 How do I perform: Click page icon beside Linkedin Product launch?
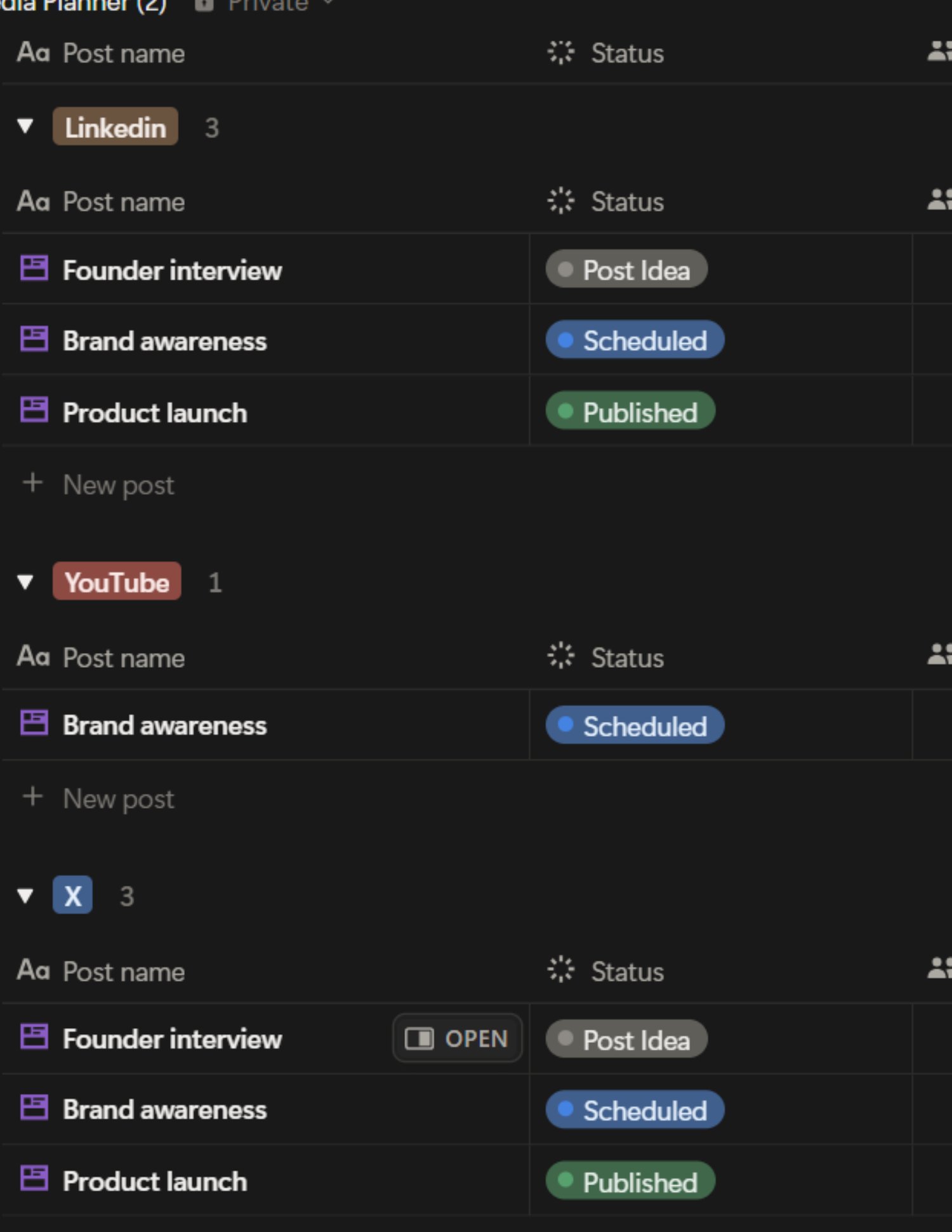[34, 410]
